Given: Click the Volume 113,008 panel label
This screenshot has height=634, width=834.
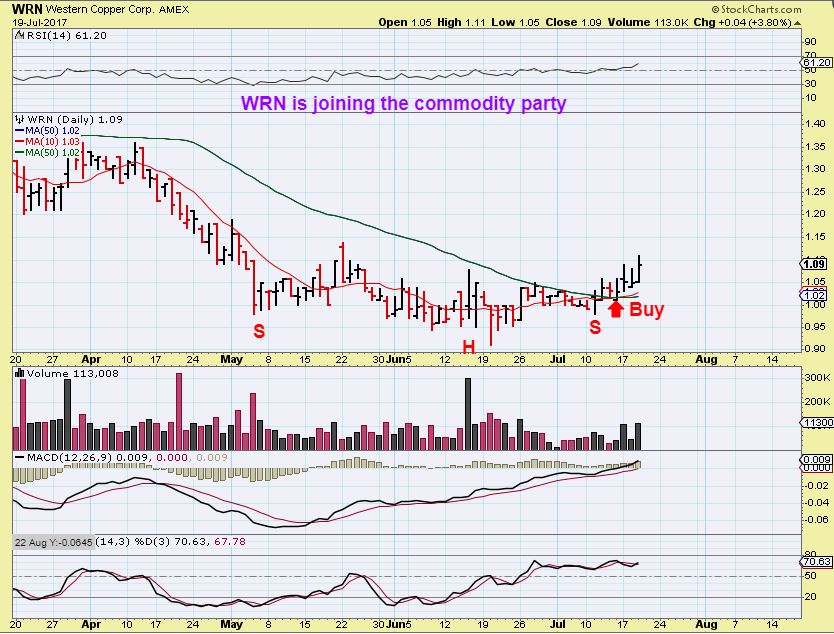Looking at the screenshot, I should 72,373.
